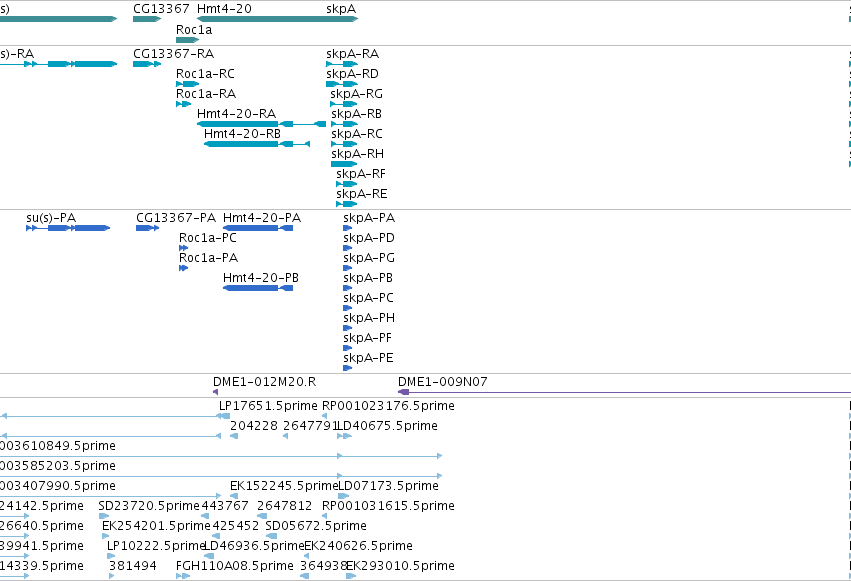The height and width of the screenshot is (581, 851).
Task: Click EST label LP17651.5prime
Action: coord(268,406)
